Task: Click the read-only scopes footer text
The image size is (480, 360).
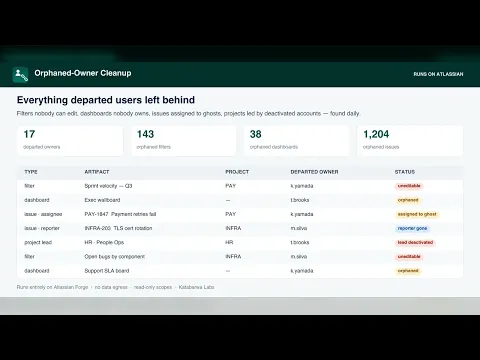Action: [x=153, y=287]
